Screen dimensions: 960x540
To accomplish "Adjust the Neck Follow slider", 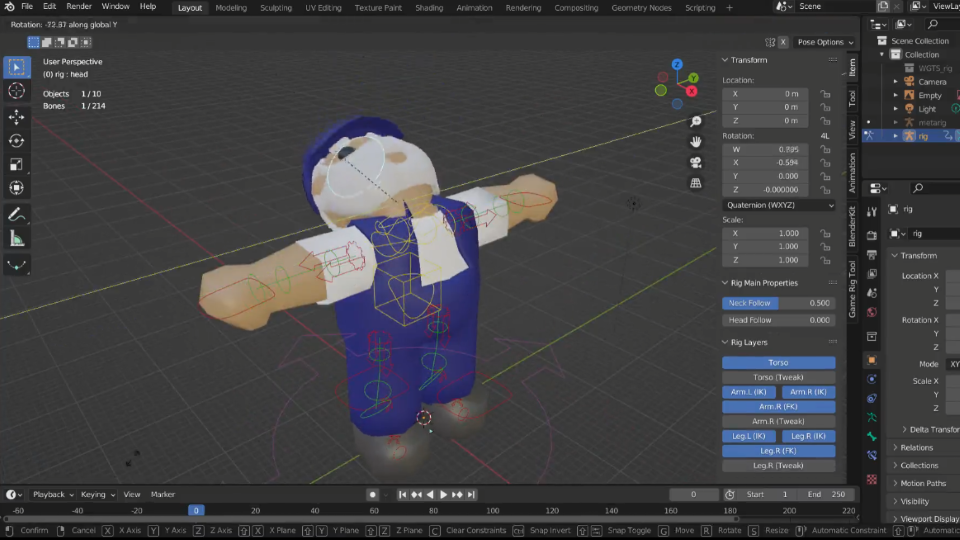I will [778, 303].
